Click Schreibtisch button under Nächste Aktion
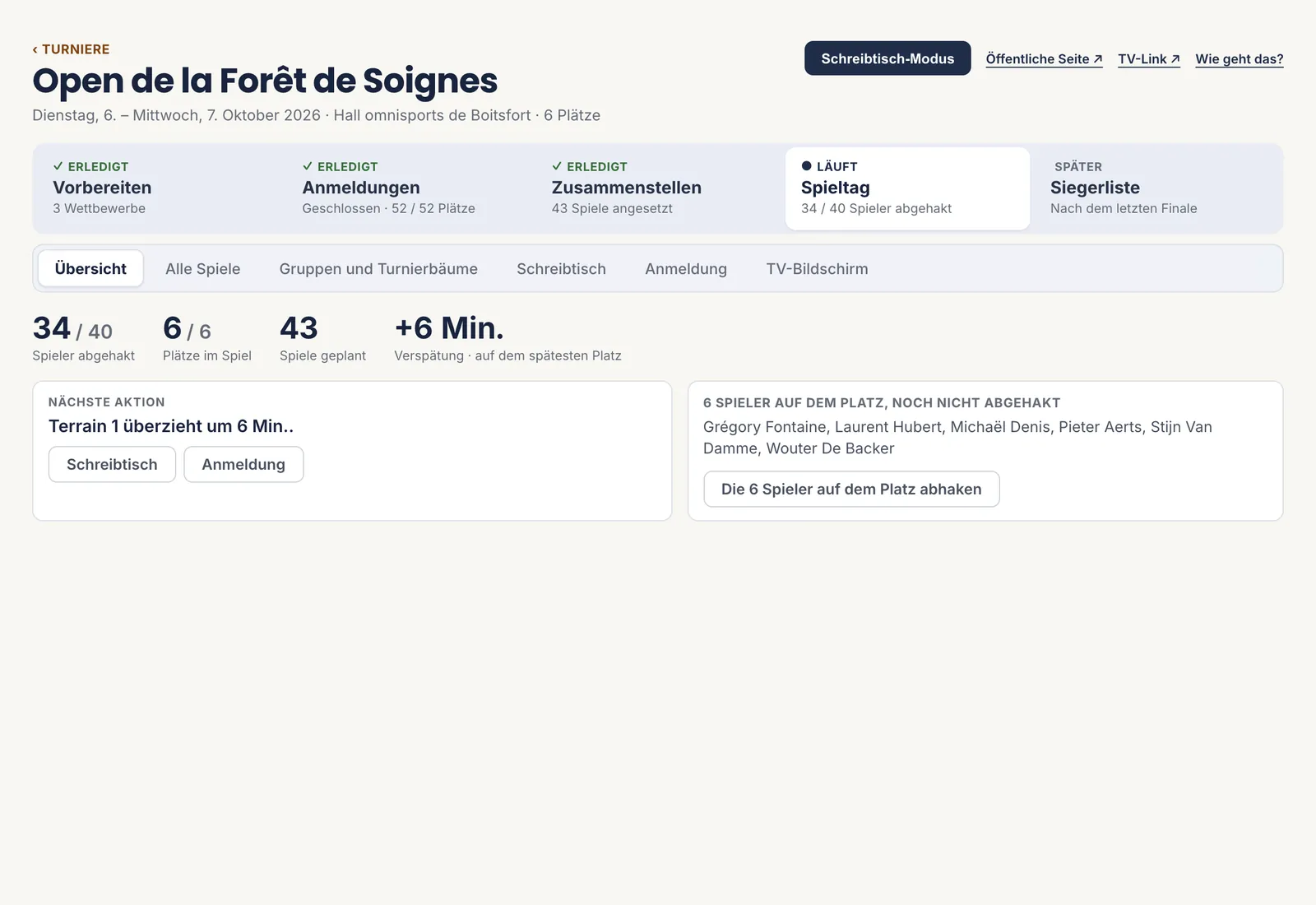 (112, 465)
